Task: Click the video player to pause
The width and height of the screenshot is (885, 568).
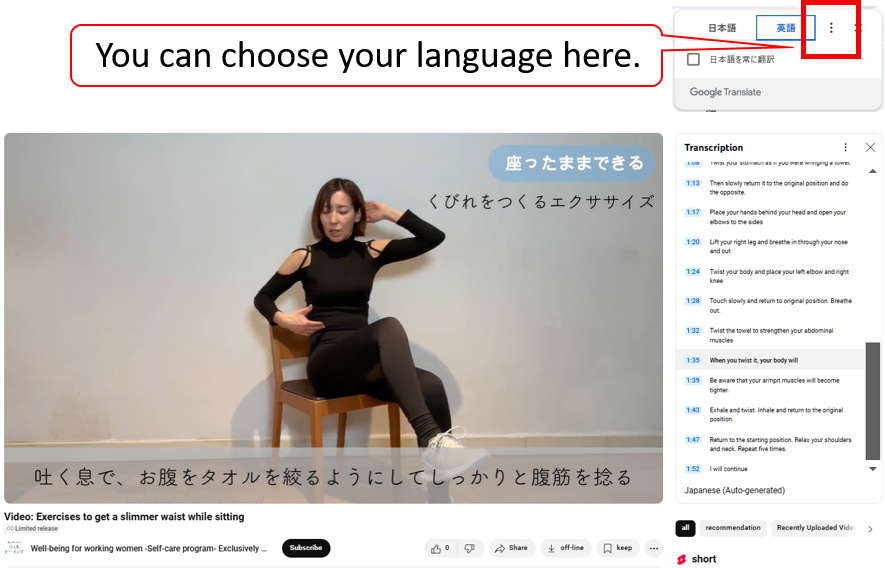Action: [333, 318]
